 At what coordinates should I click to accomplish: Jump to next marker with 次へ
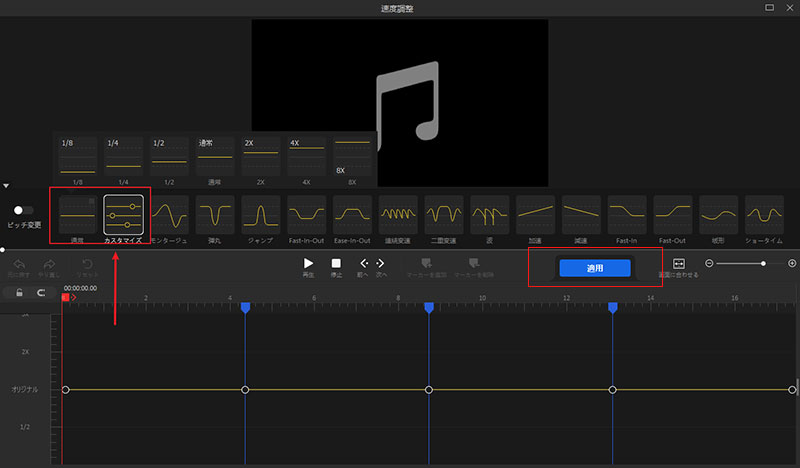pos(380,263)
